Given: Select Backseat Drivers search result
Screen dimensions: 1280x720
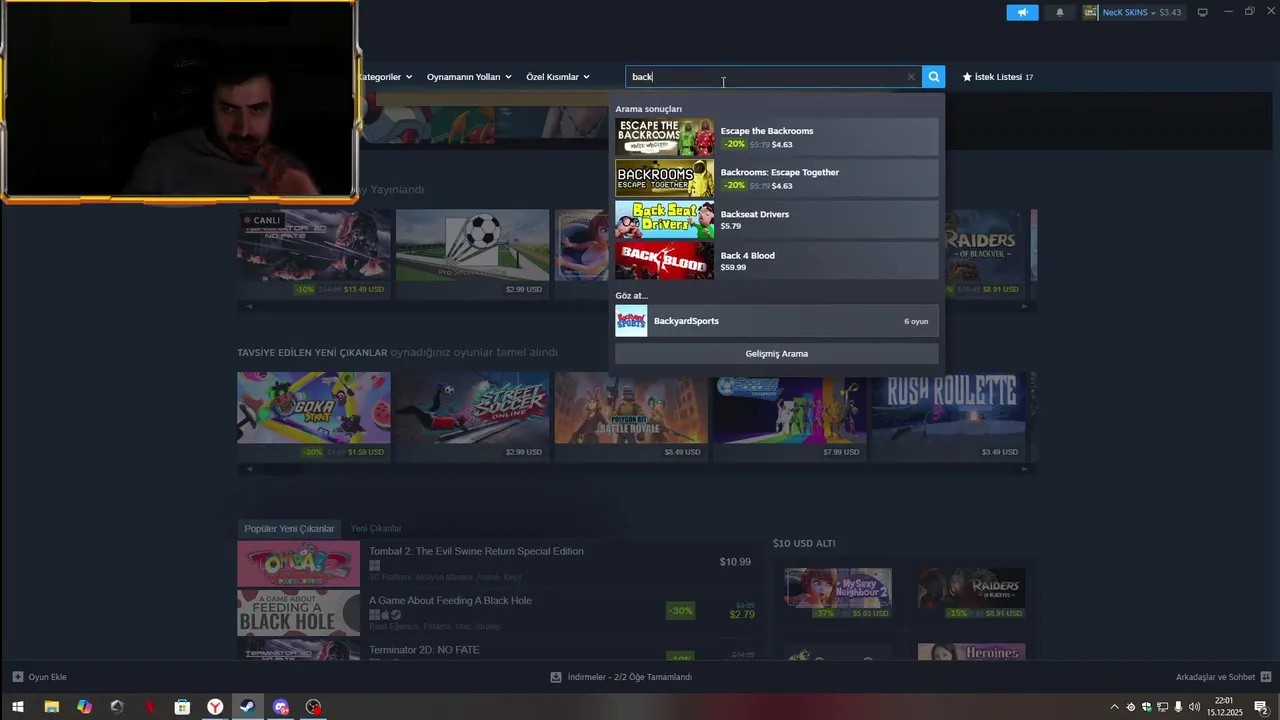Looking at the screenshot, I should click(x=777, y=220).
